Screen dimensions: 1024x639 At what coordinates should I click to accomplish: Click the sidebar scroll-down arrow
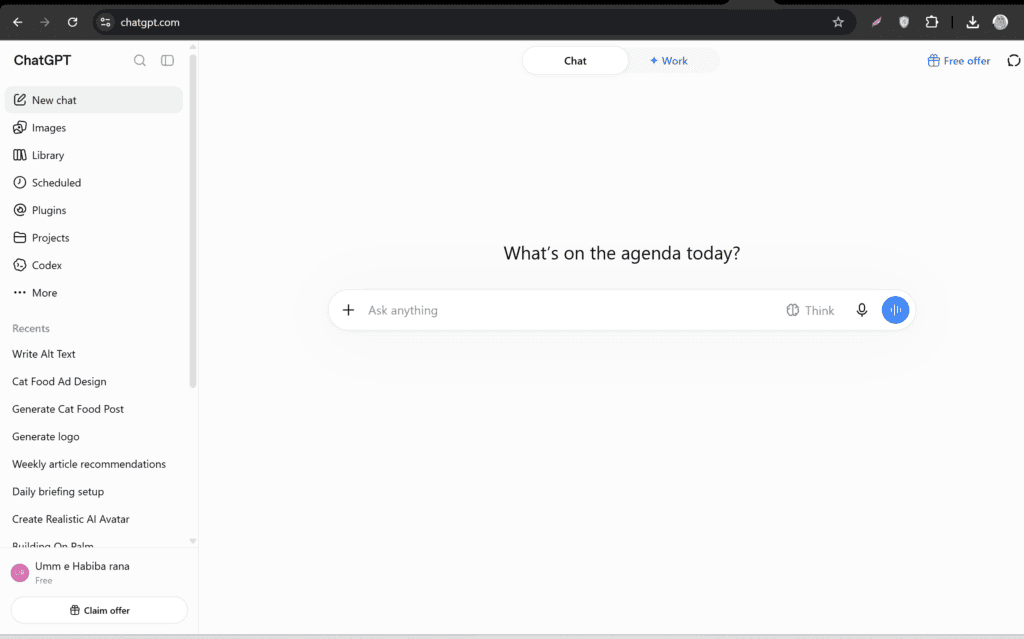(193, 541)
